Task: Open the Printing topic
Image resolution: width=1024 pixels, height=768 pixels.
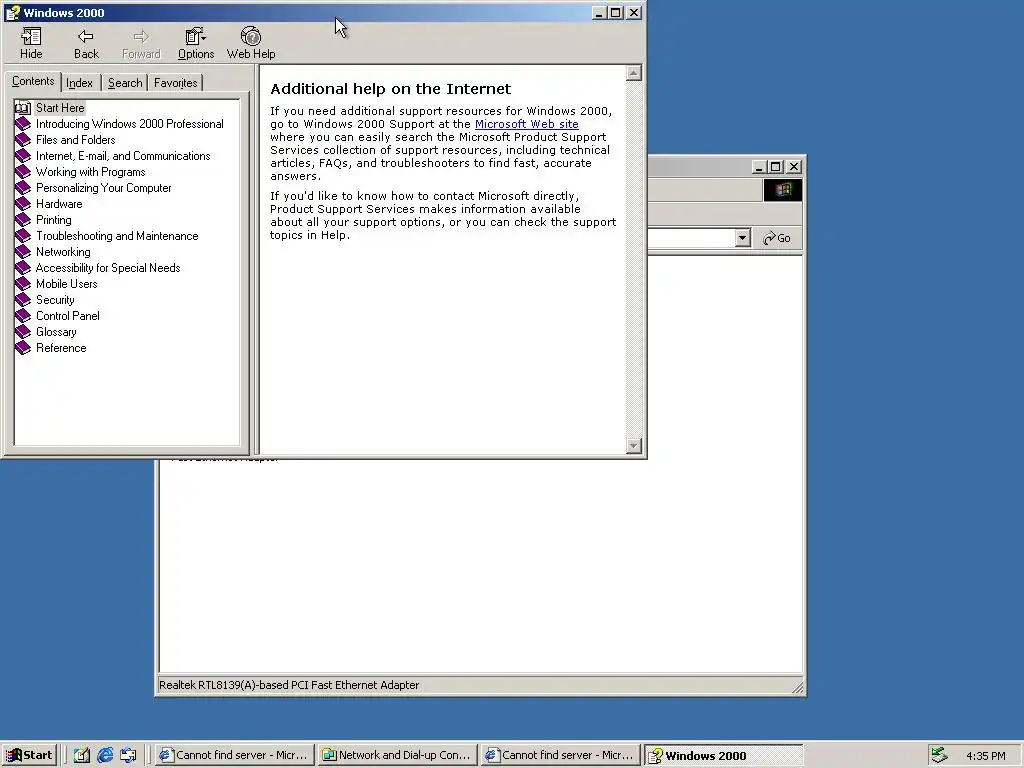Action: click(54, 219)
